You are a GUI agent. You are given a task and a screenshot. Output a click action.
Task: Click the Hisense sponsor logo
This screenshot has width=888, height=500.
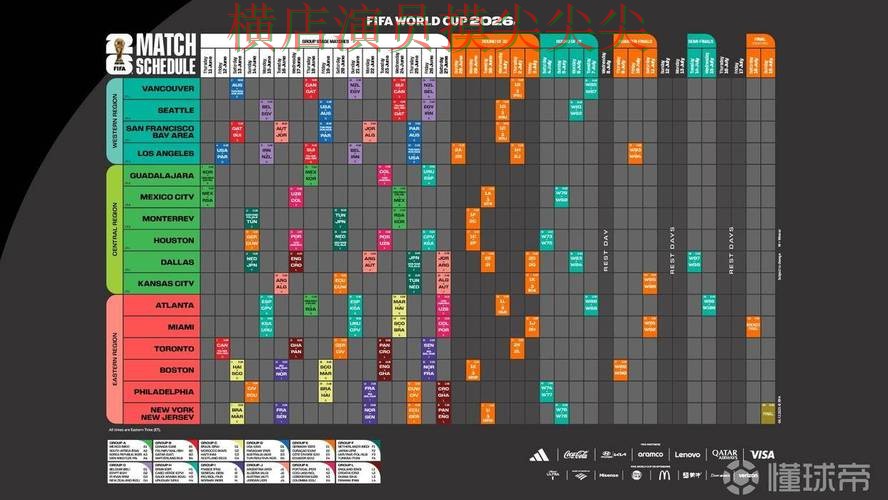(x=609, y=476)
